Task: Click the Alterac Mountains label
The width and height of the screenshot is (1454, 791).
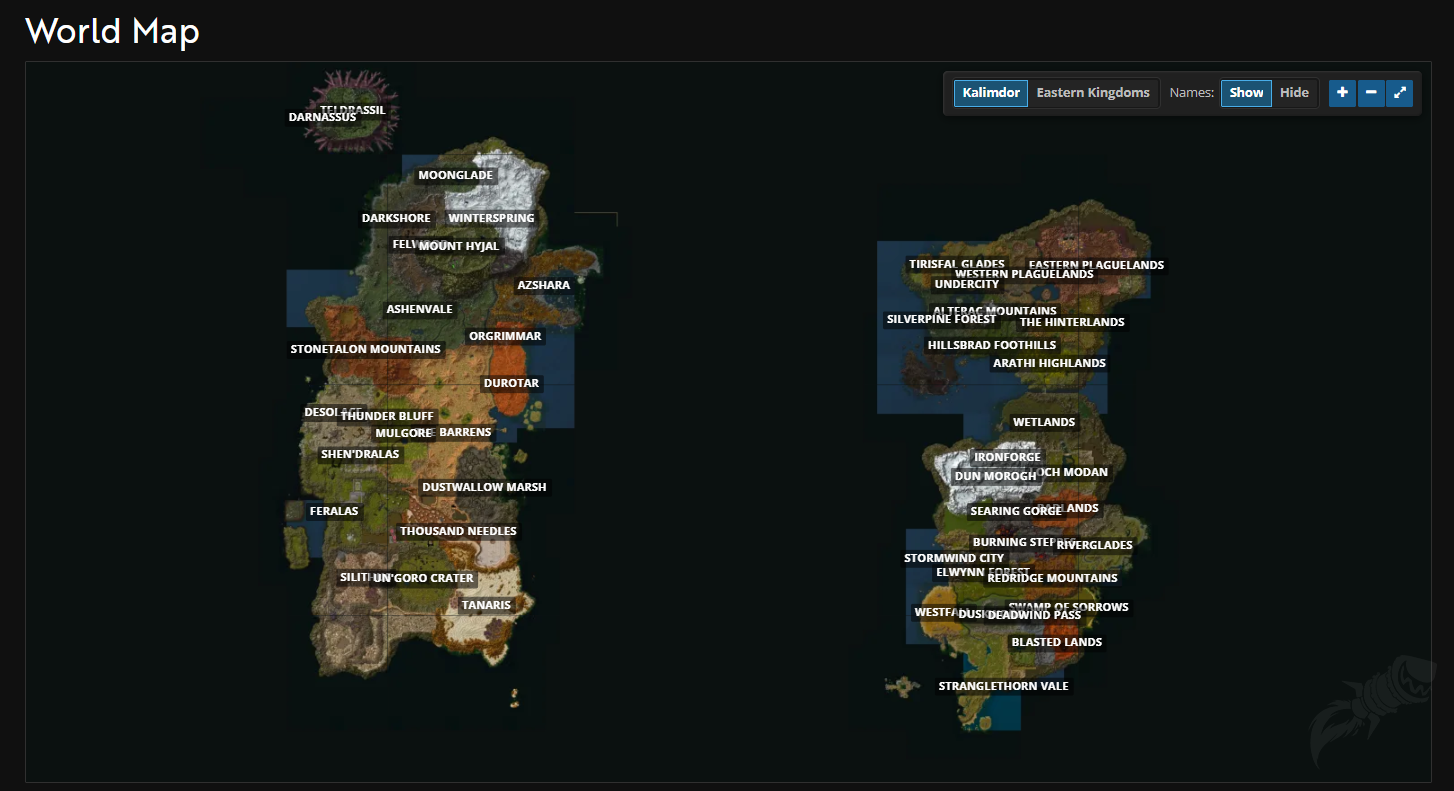Action: tap(995, 311)
